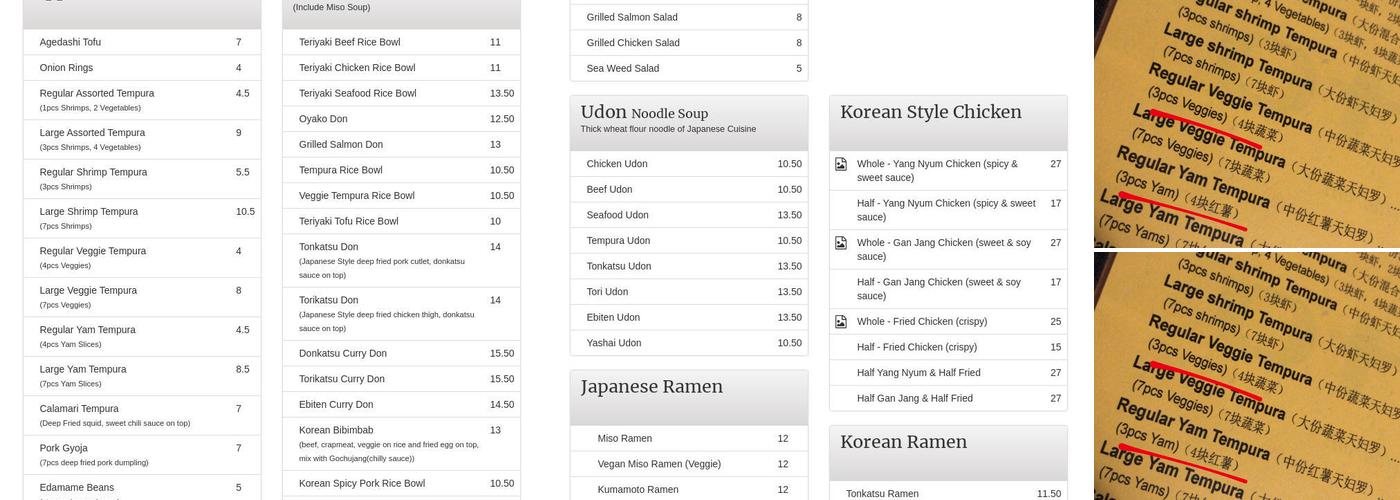Screen dimensions: 1400x500
Task: Select Donkatsu Curry Don
Action: click(x=401, y=353)
